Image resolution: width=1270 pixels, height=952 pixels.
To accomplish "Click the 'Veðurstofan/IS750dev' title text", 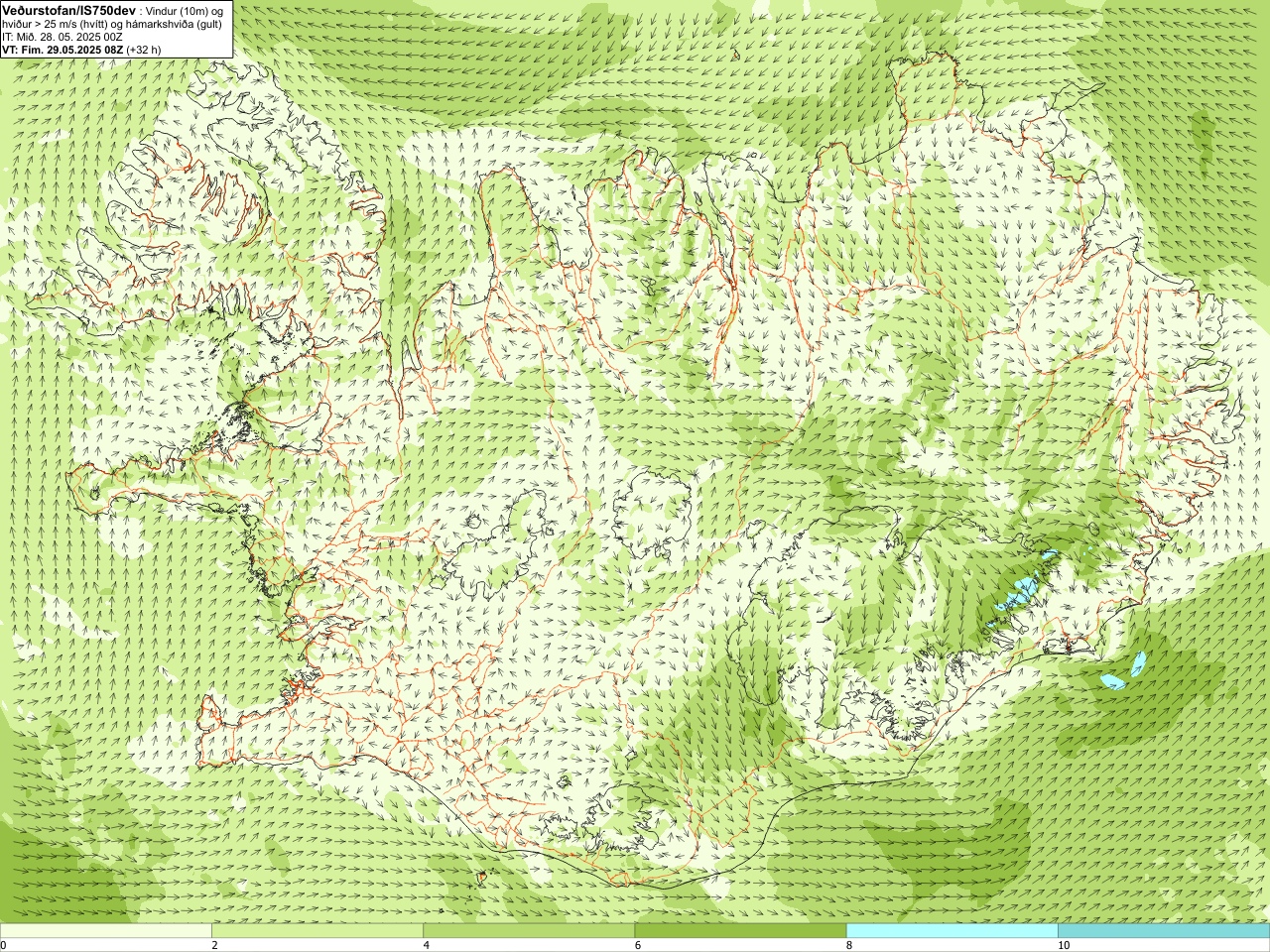I will click(69, 10).
